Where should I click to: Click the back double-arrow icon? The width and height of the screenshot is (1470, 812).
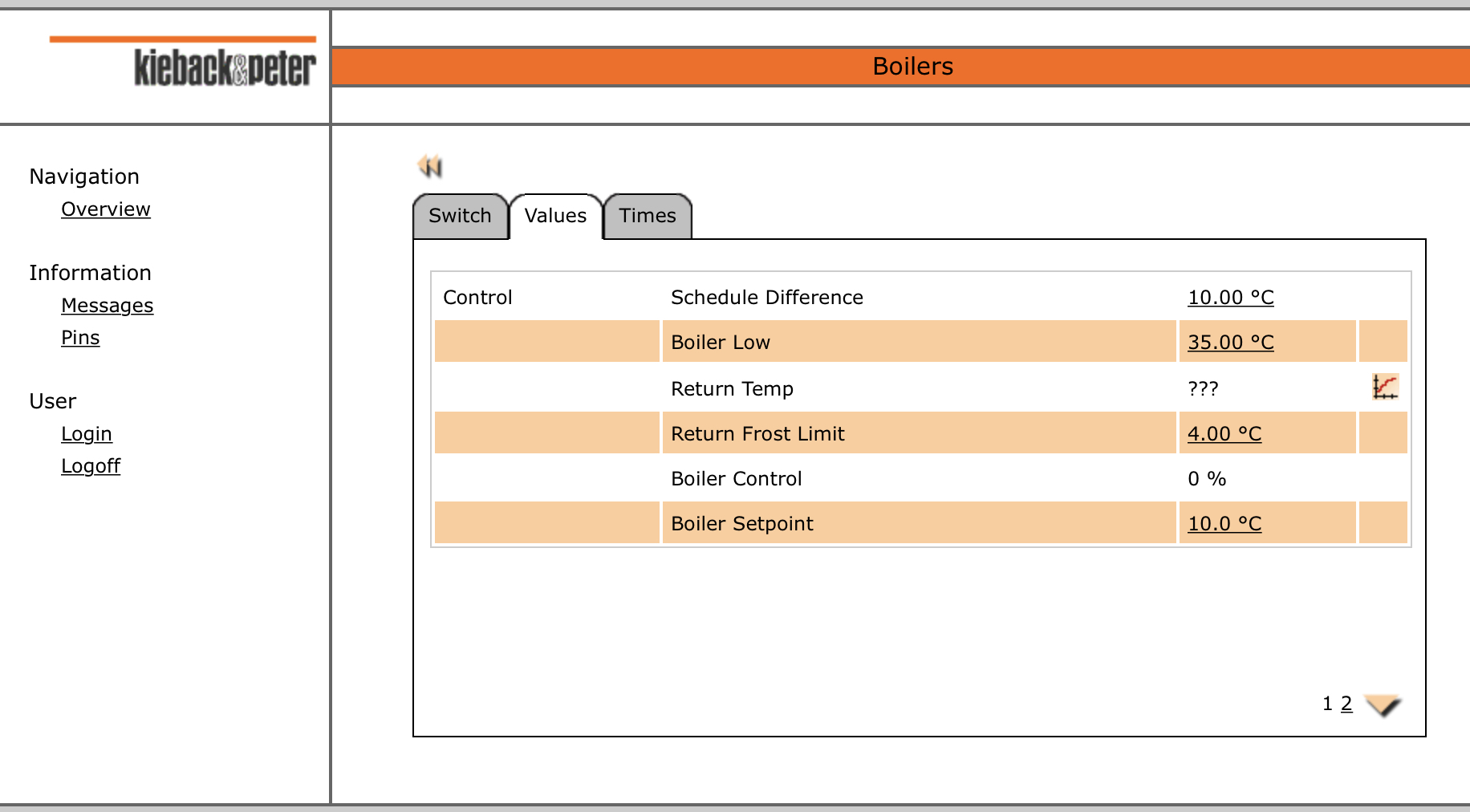tap(430, 166)
